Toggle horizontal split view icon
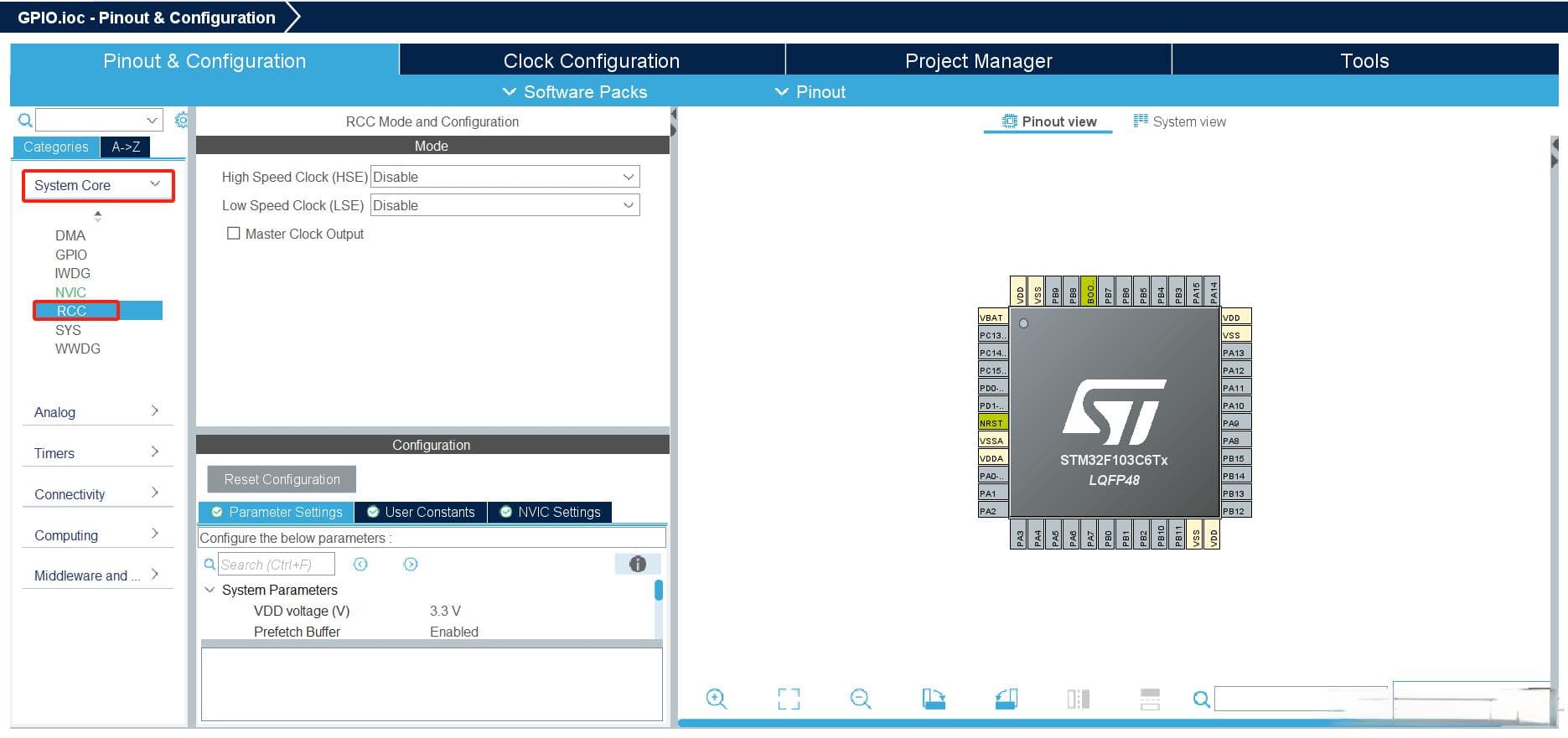Viewport: 1568px width, 738px height. (x=1151, y=699)
